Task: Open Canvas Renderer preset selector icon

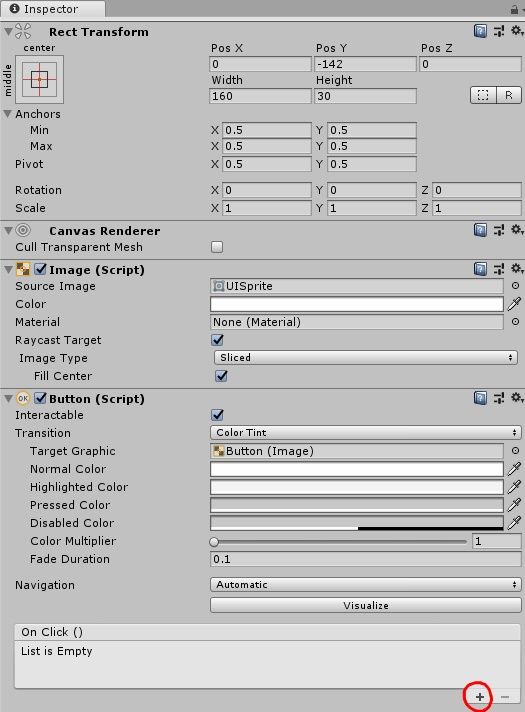Action: pos(499,230)
